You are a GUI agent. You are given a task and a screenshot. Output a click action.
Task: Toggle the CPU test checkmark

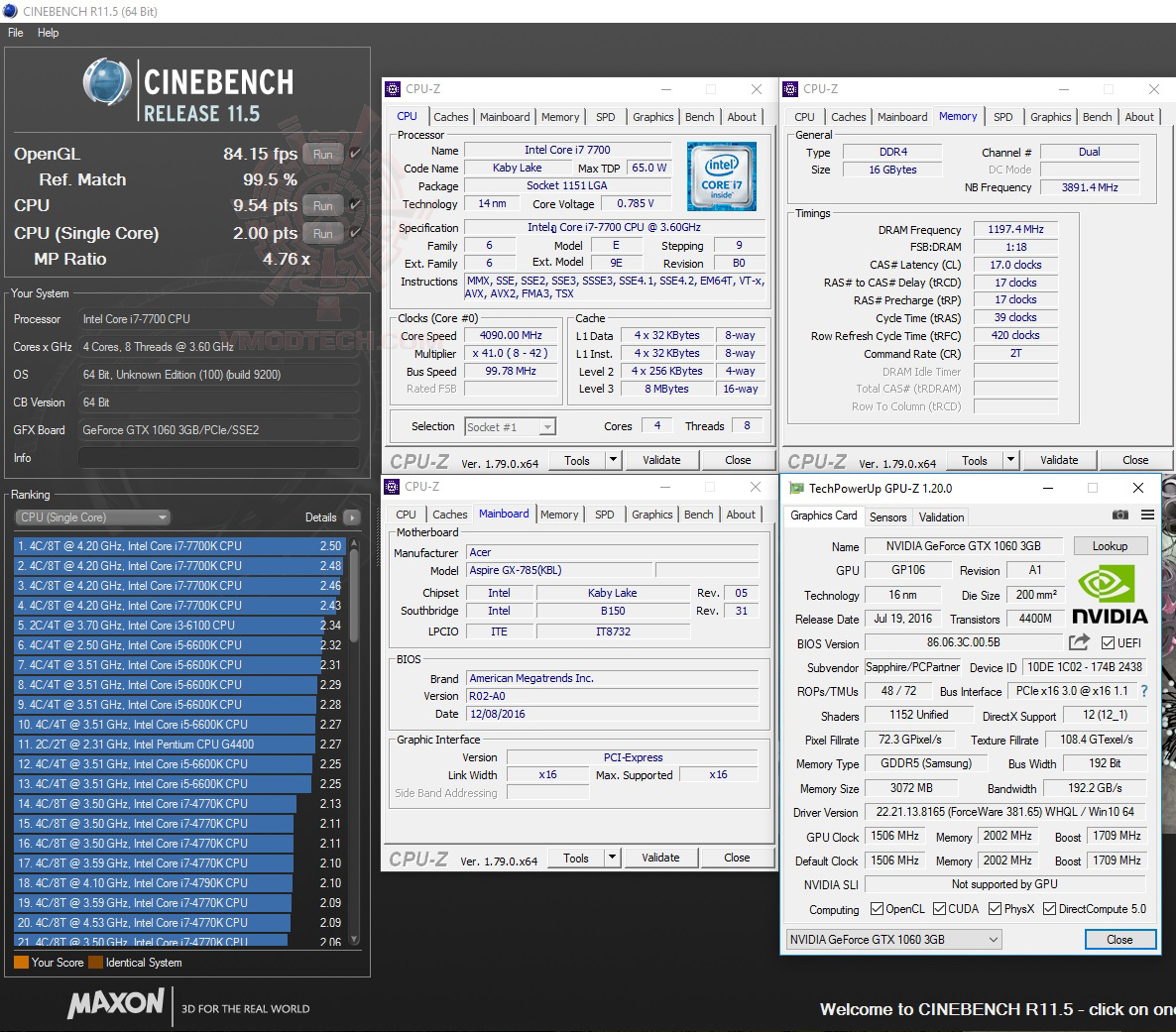click(356, 205)
